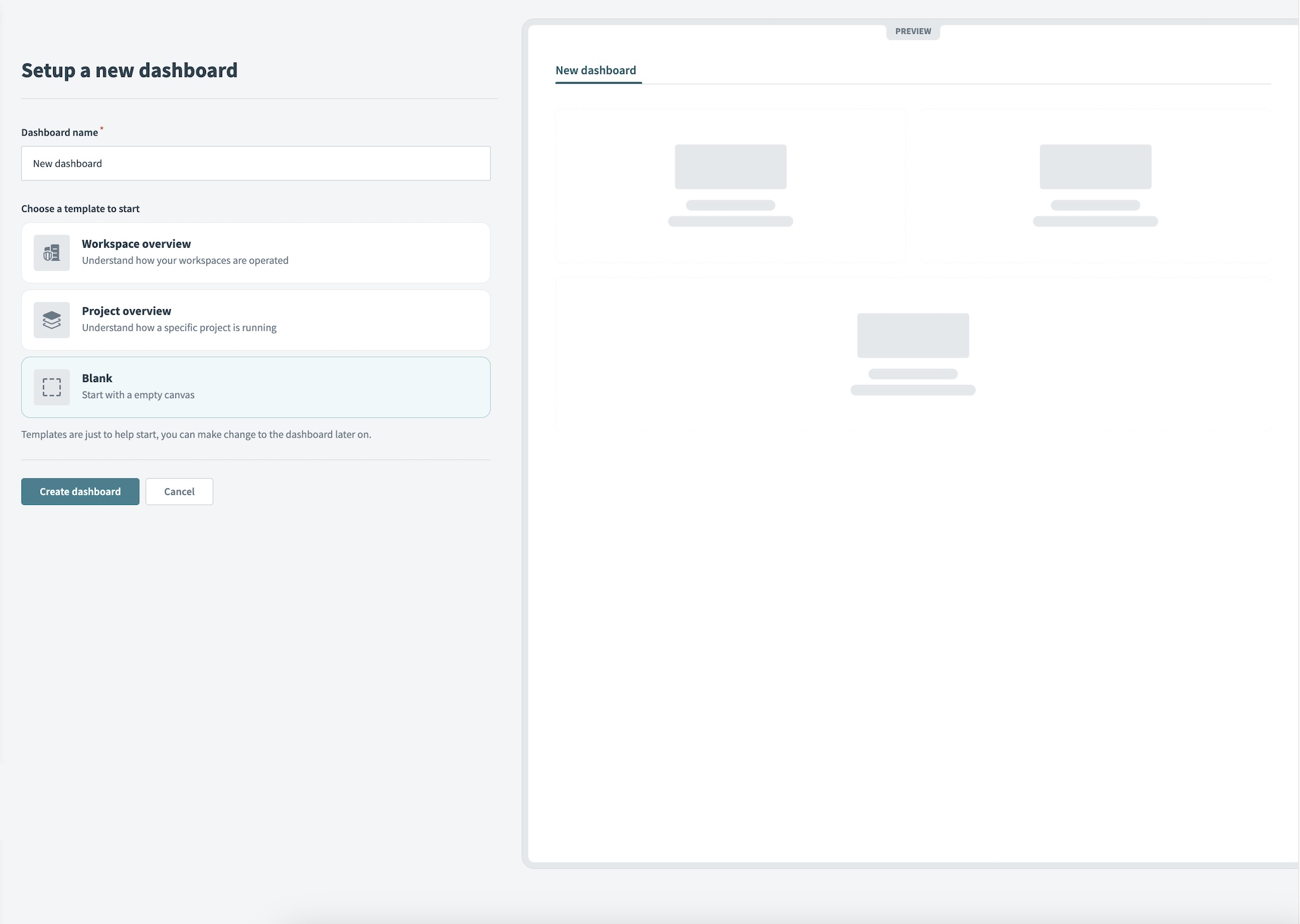Click the top-right placeholder widget in preview
Image resolution: width=1300 pixels, height=924 pixels.
coord(1095,185)
